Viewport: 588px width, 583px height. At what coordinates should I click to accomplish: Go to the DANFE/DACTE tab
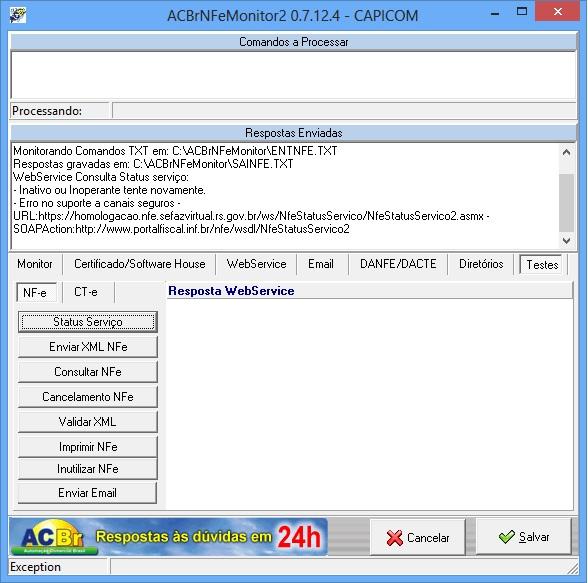pos(398,264)
